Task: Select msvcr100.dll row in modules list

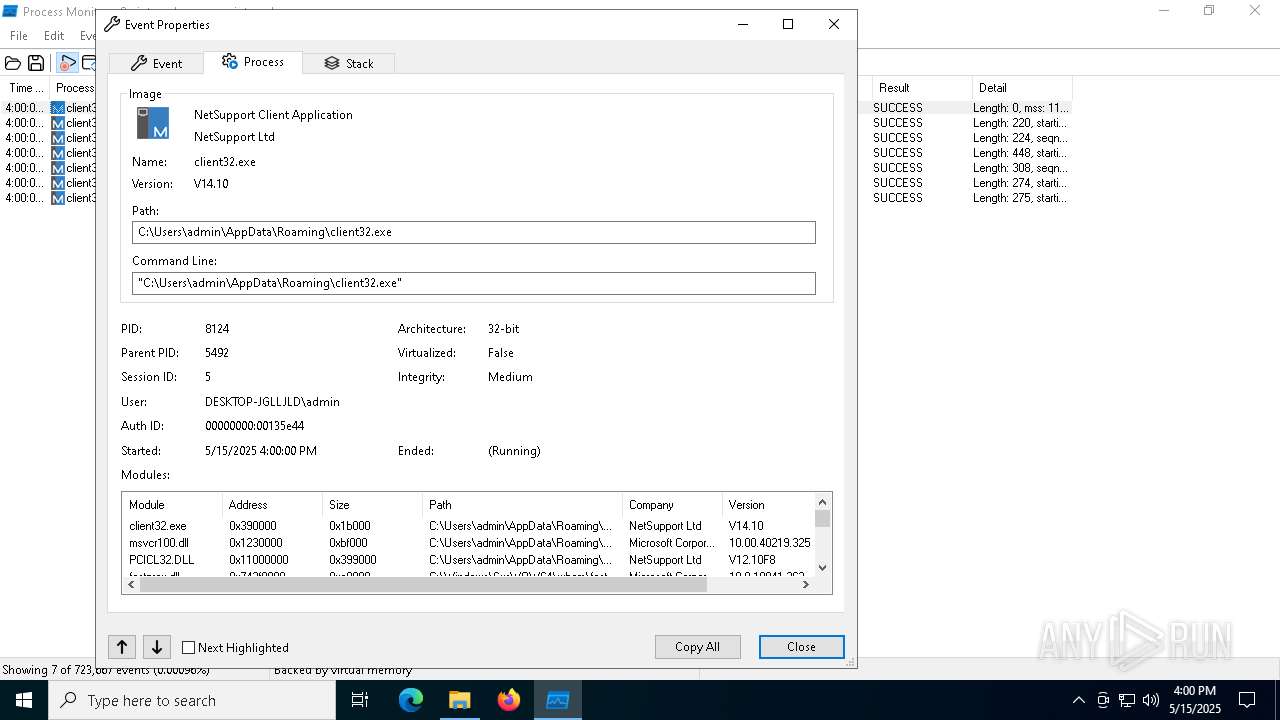Action: pyautogui.click(x=469, y=543)
